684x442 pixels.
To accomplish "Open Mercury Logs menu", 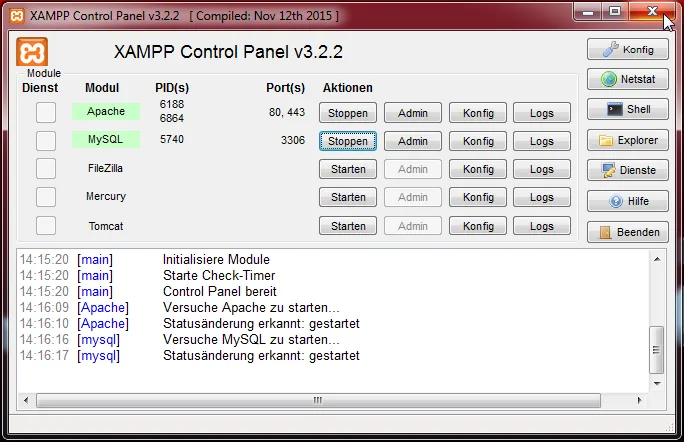I will 542,197.
